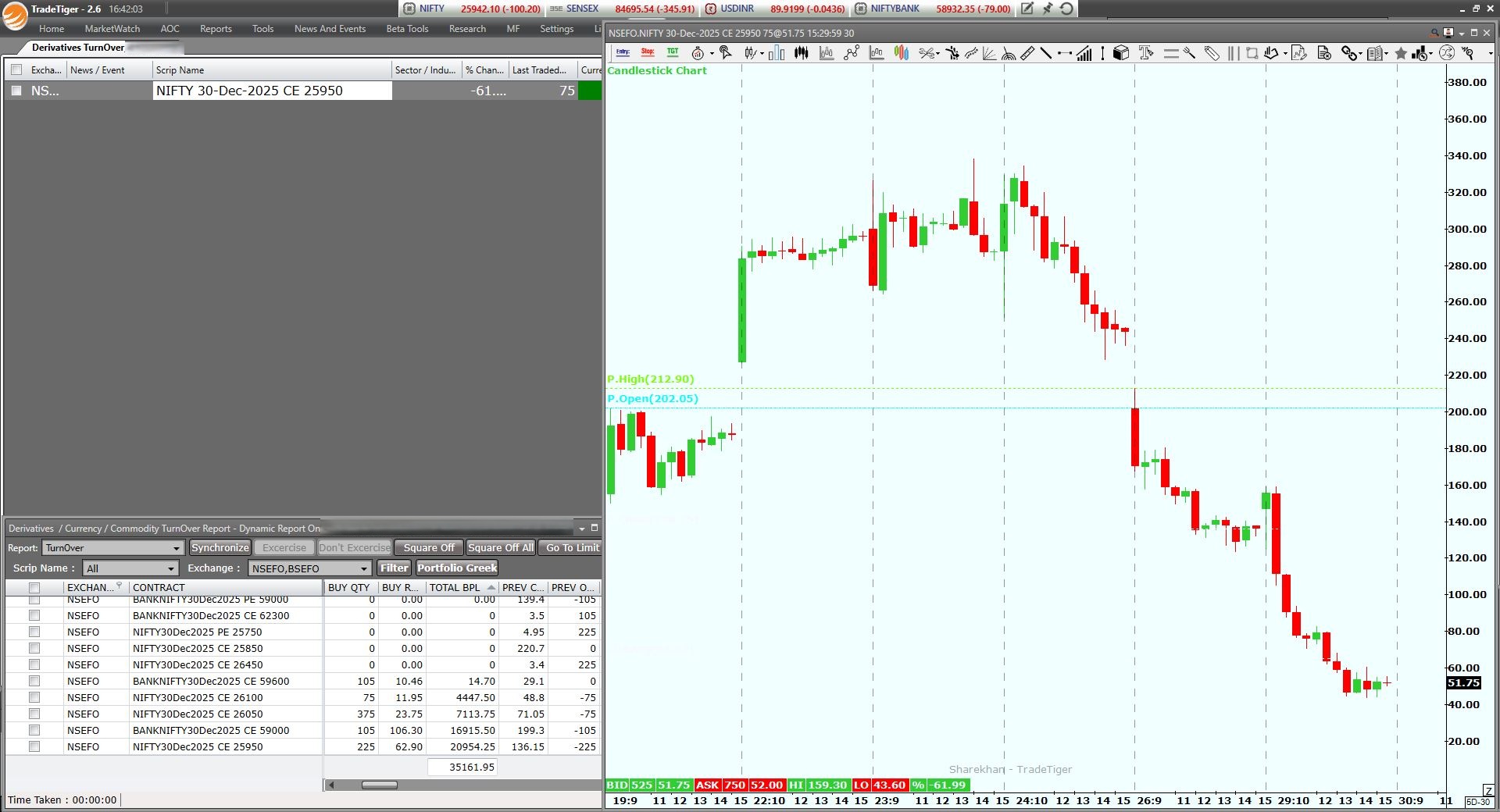Open the Research menu
1500x812 pixels.
pos(467,29)
